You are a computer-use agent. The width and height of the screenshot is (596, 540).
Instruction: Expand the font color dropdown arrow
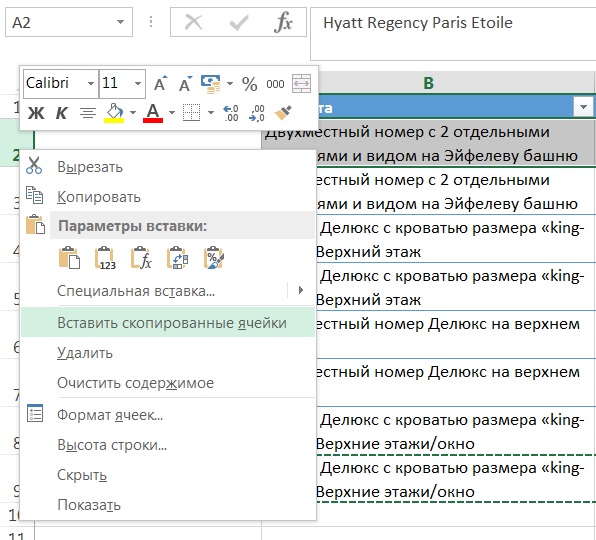click(x=172, y=113)
